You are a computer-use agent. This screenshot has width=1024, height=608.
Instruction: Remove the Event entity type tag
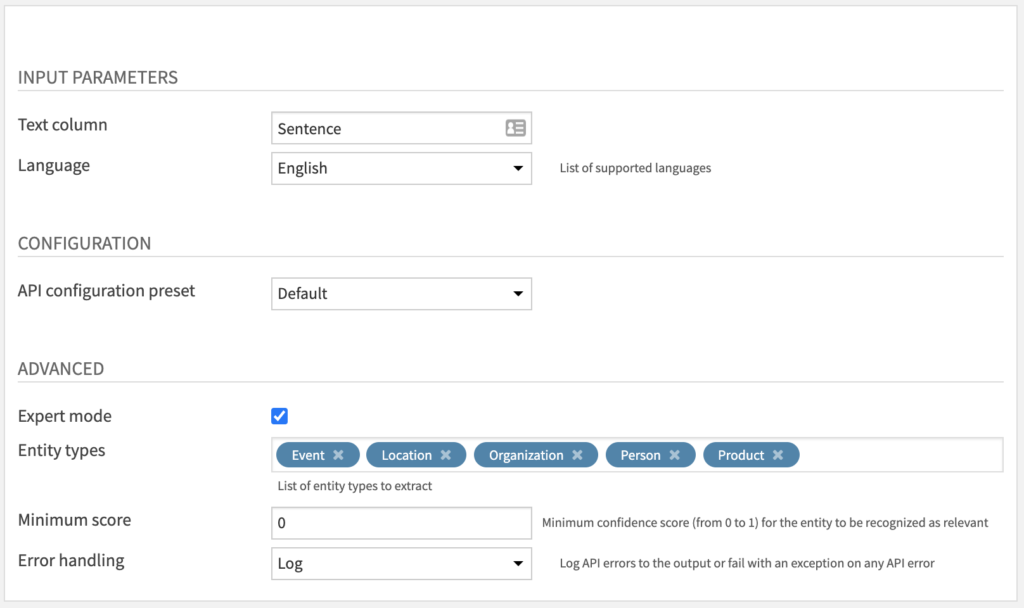338,455
